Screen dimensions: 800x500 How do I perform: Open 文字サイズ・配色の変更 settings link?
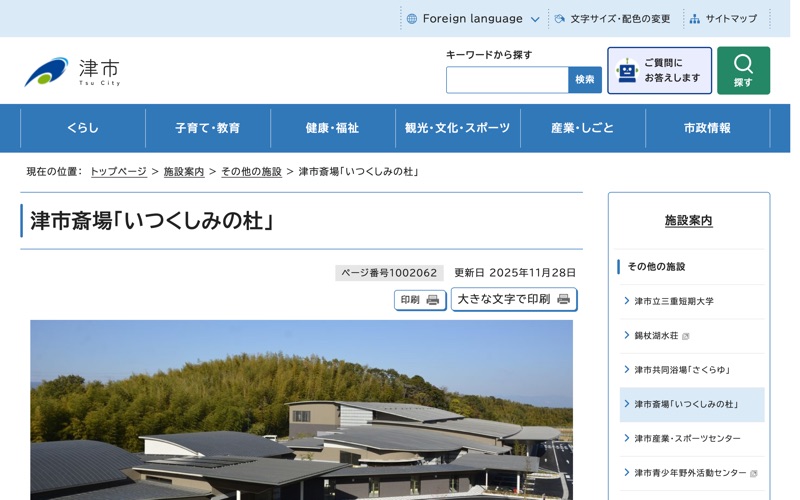point(620,19)
